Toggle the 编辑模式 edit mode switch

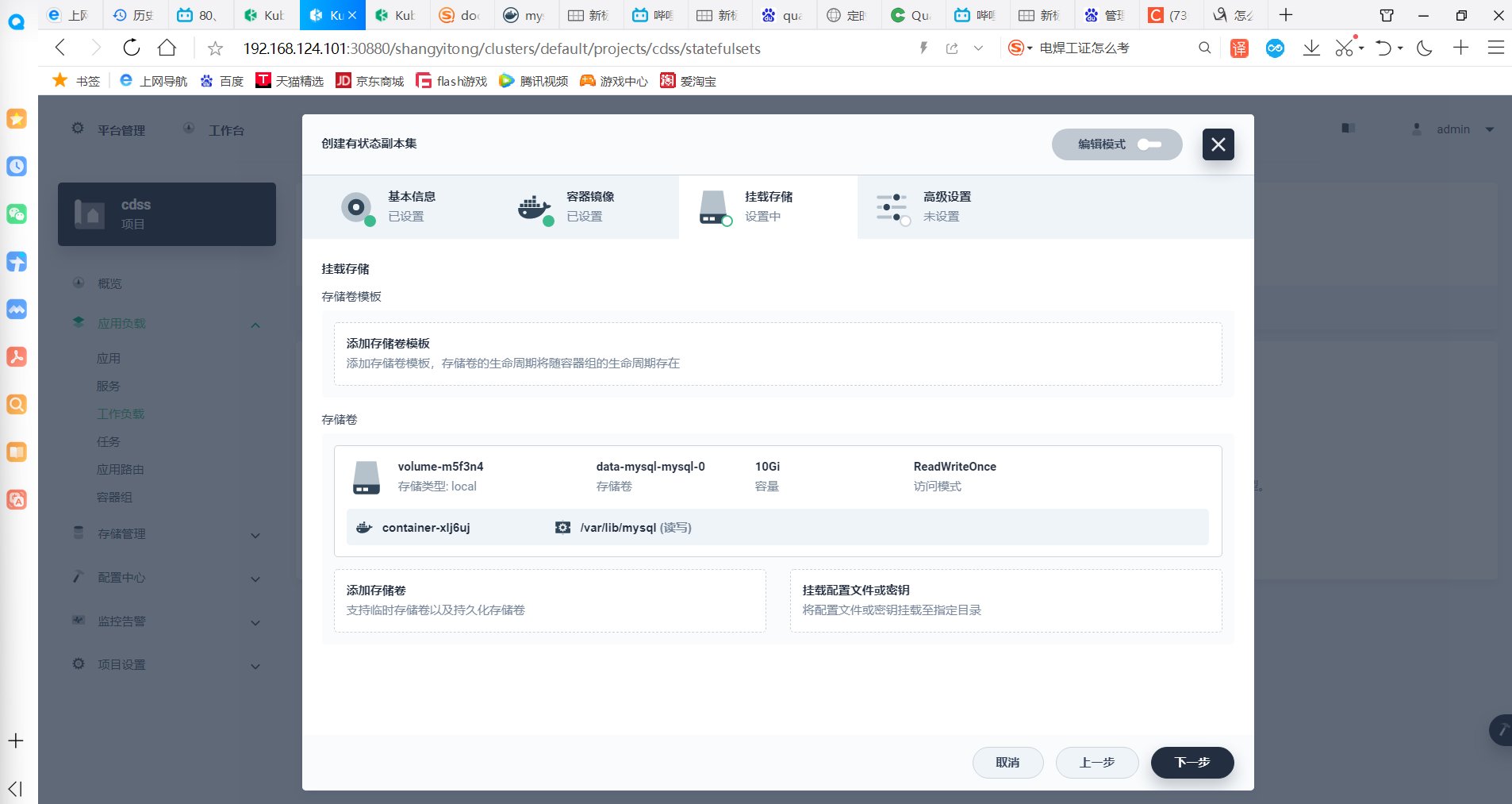(x=1148, y=144)
